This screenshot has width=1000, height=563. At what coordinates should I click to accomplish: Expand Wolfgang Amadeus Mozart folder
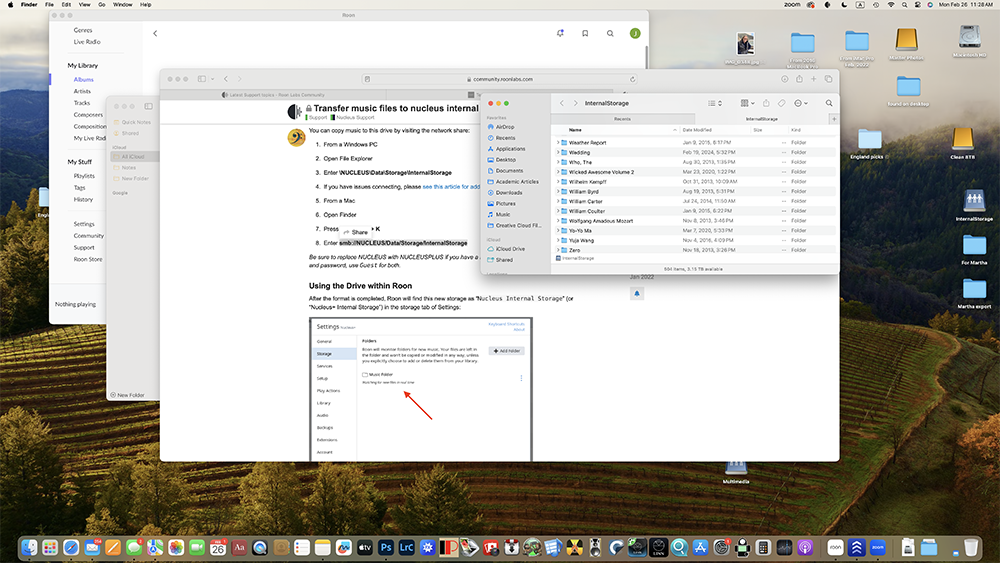pyautogui.click(x=558, y=221)
